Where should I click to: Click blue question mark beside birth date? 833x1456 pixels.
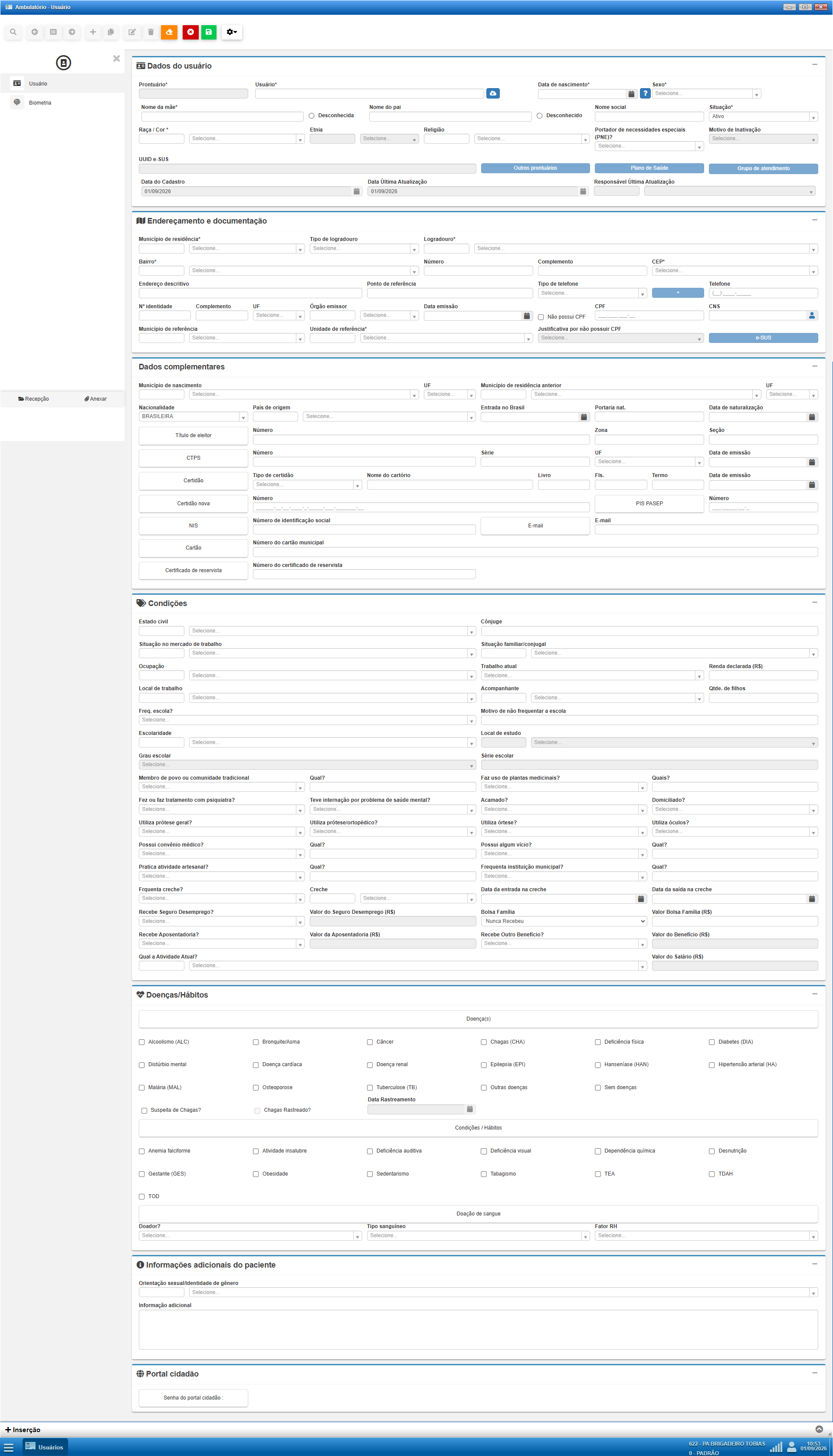(645, 93)
